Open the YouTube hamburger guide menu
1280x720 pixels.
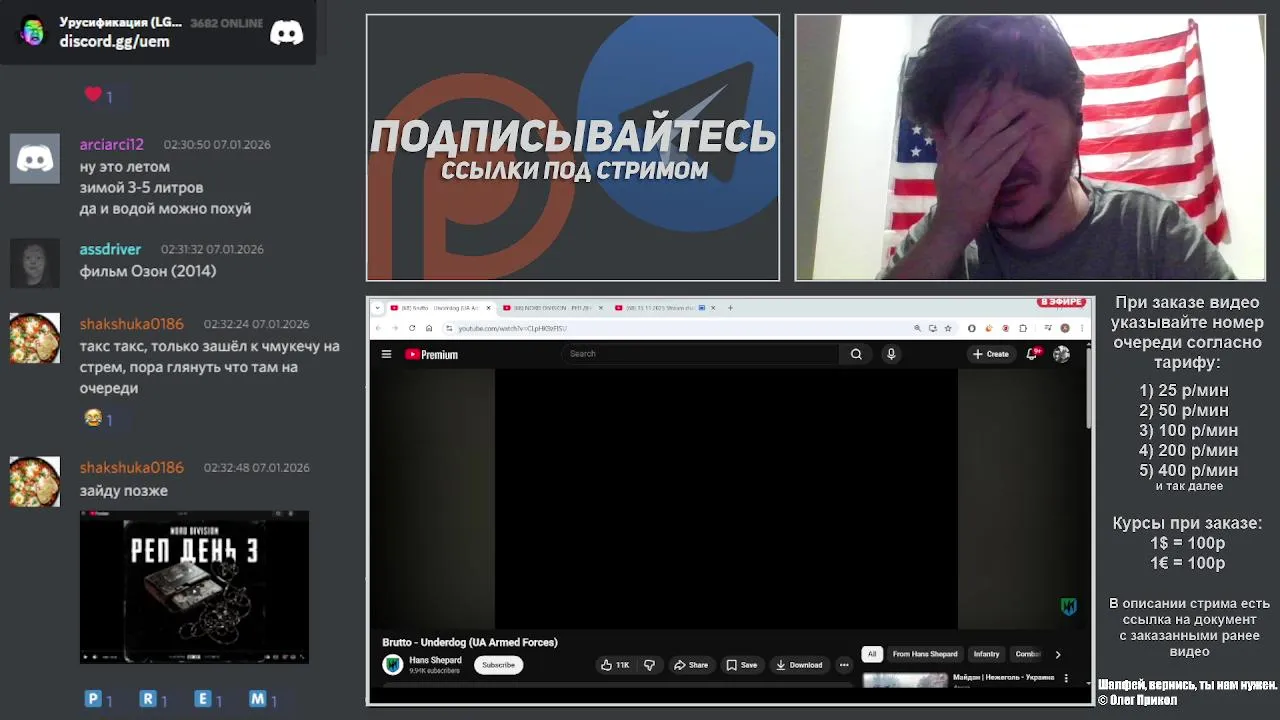386,354
